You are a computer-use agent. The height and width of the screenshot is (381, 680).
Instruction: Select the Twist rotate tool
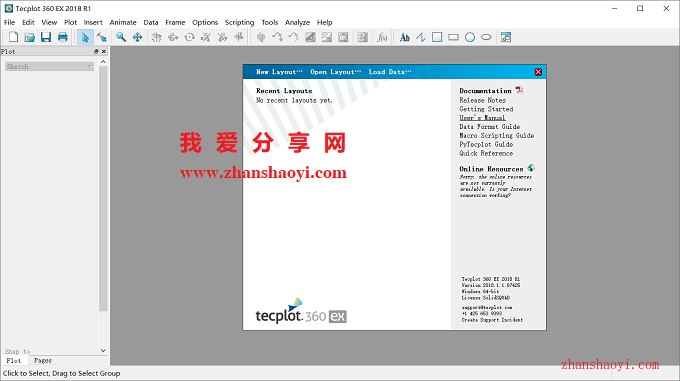tap(190, 37)
